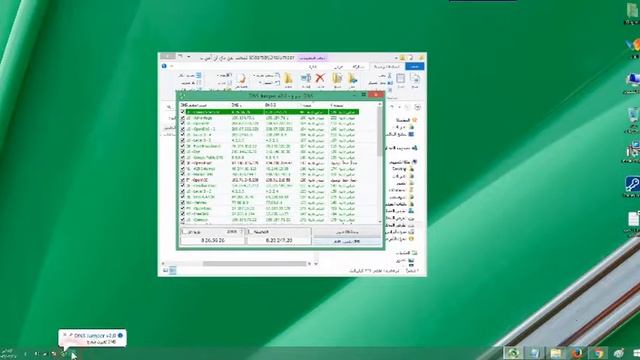Switch to the Share tab in Explorer ribbon
Screen dimensions: 640x360
click(x=358, y=66)
